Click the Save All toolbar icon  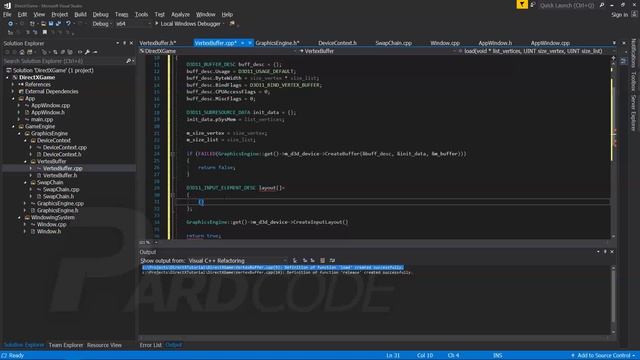[58, 24]
